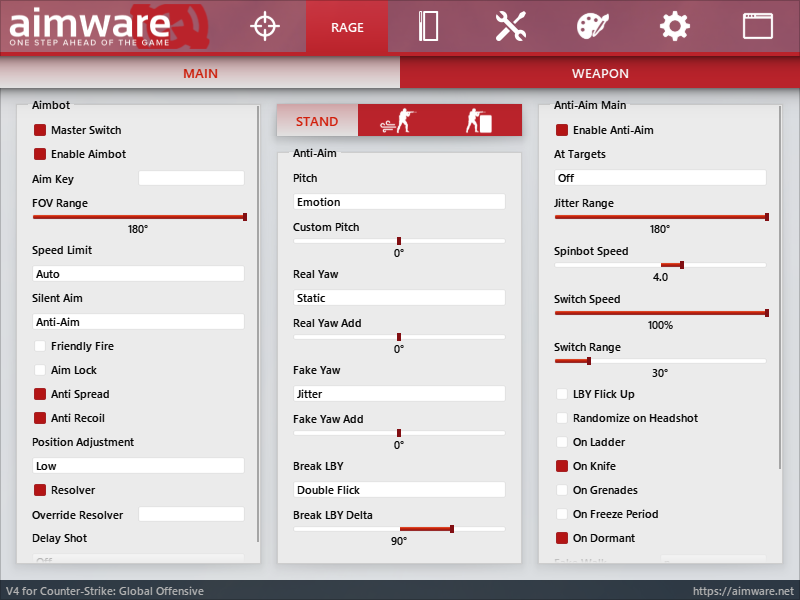Open the crosshair legitbot tab icon
This screenshot has width=800, height=600.
pyautogui.click(x=265, y=26)
